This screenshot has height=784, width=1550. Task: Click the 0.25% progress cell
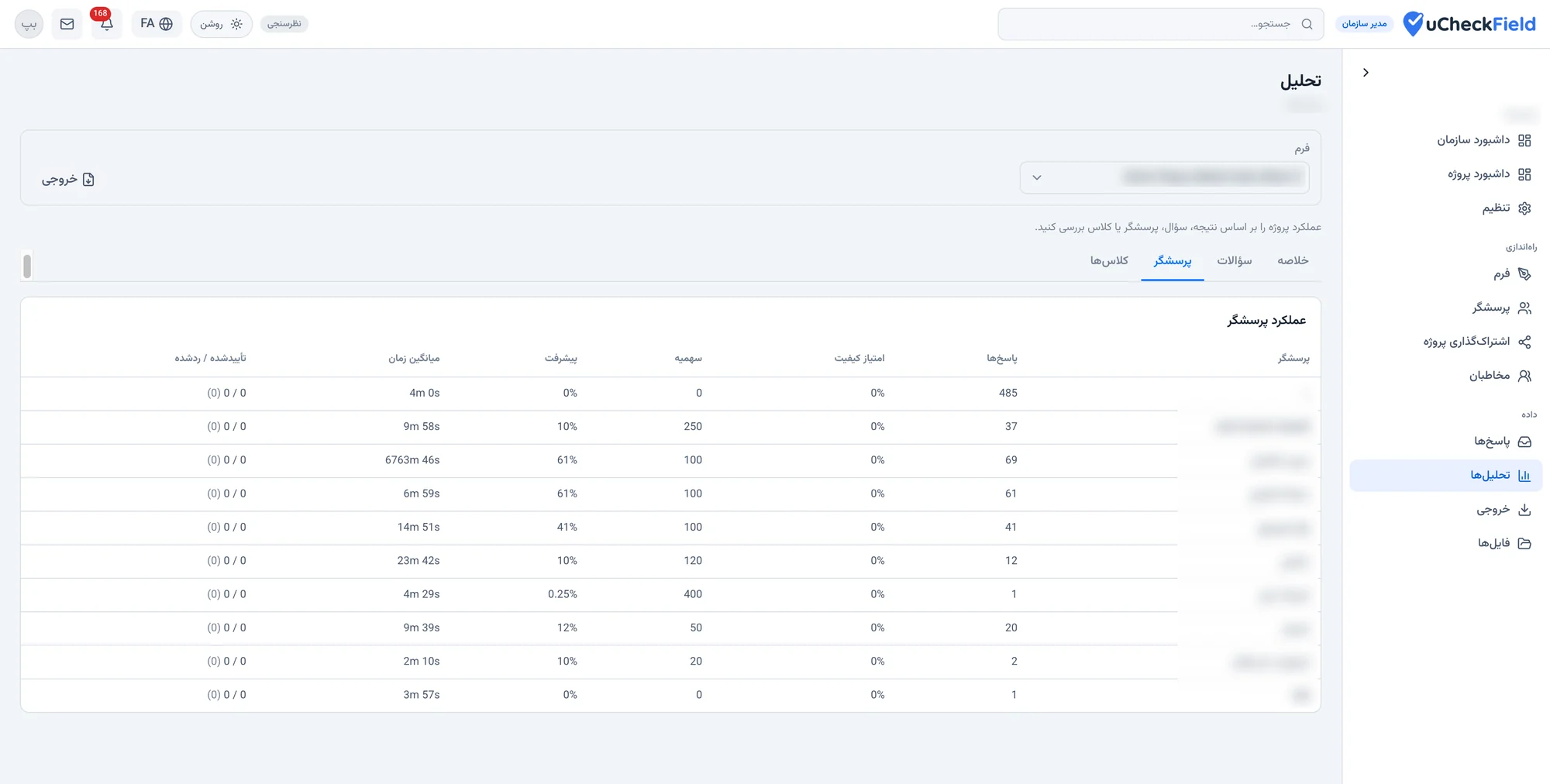563,594
